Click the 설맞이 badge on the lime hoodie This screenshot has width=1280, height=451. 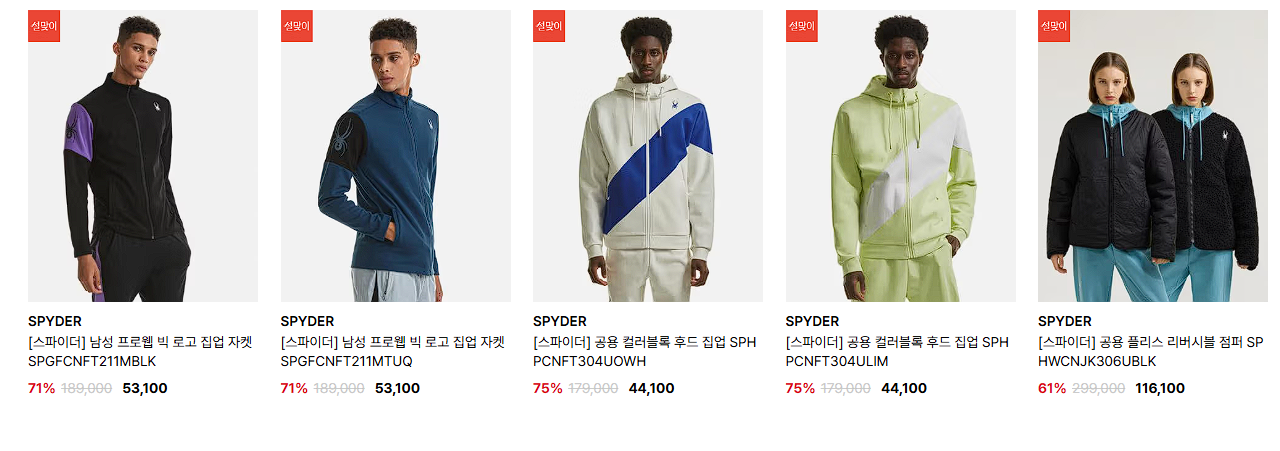point(802,26)
